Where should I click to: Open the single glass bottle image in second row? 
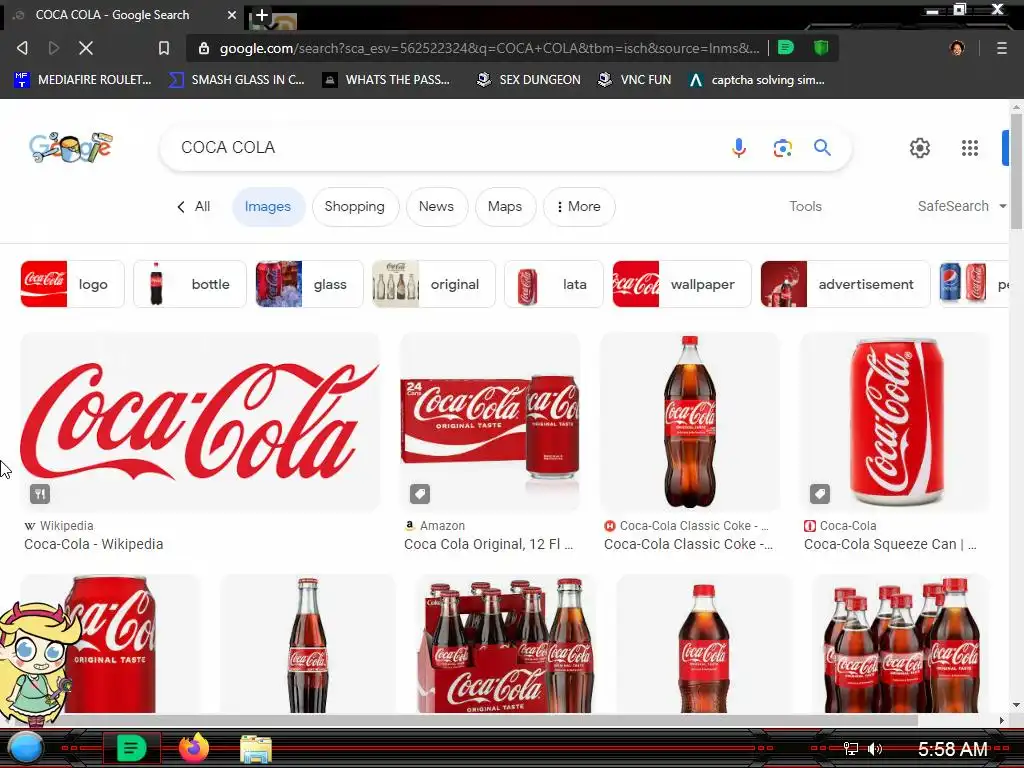coord(308,644)
